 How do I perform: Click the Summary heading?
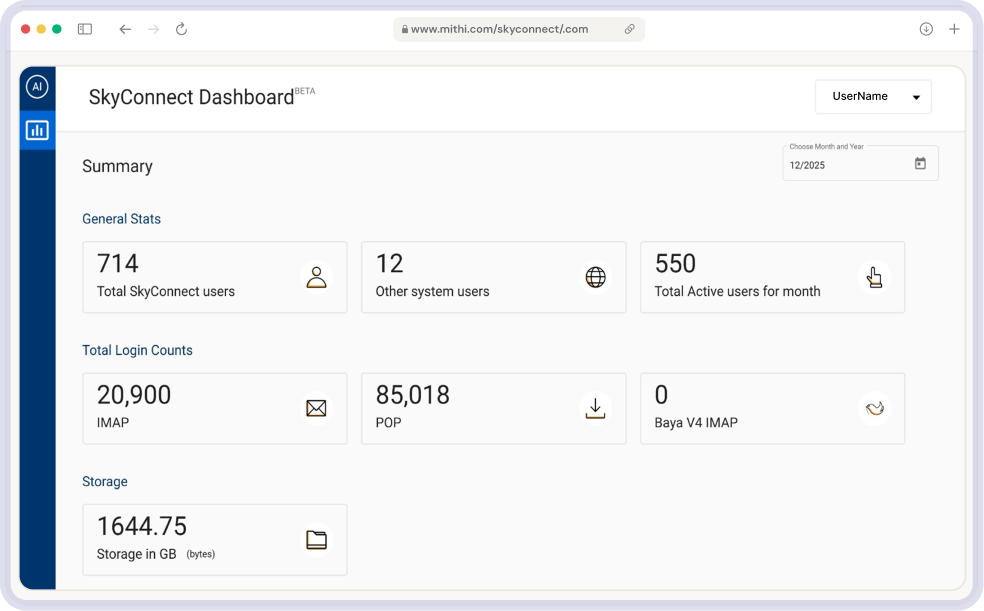pos(117,166)
